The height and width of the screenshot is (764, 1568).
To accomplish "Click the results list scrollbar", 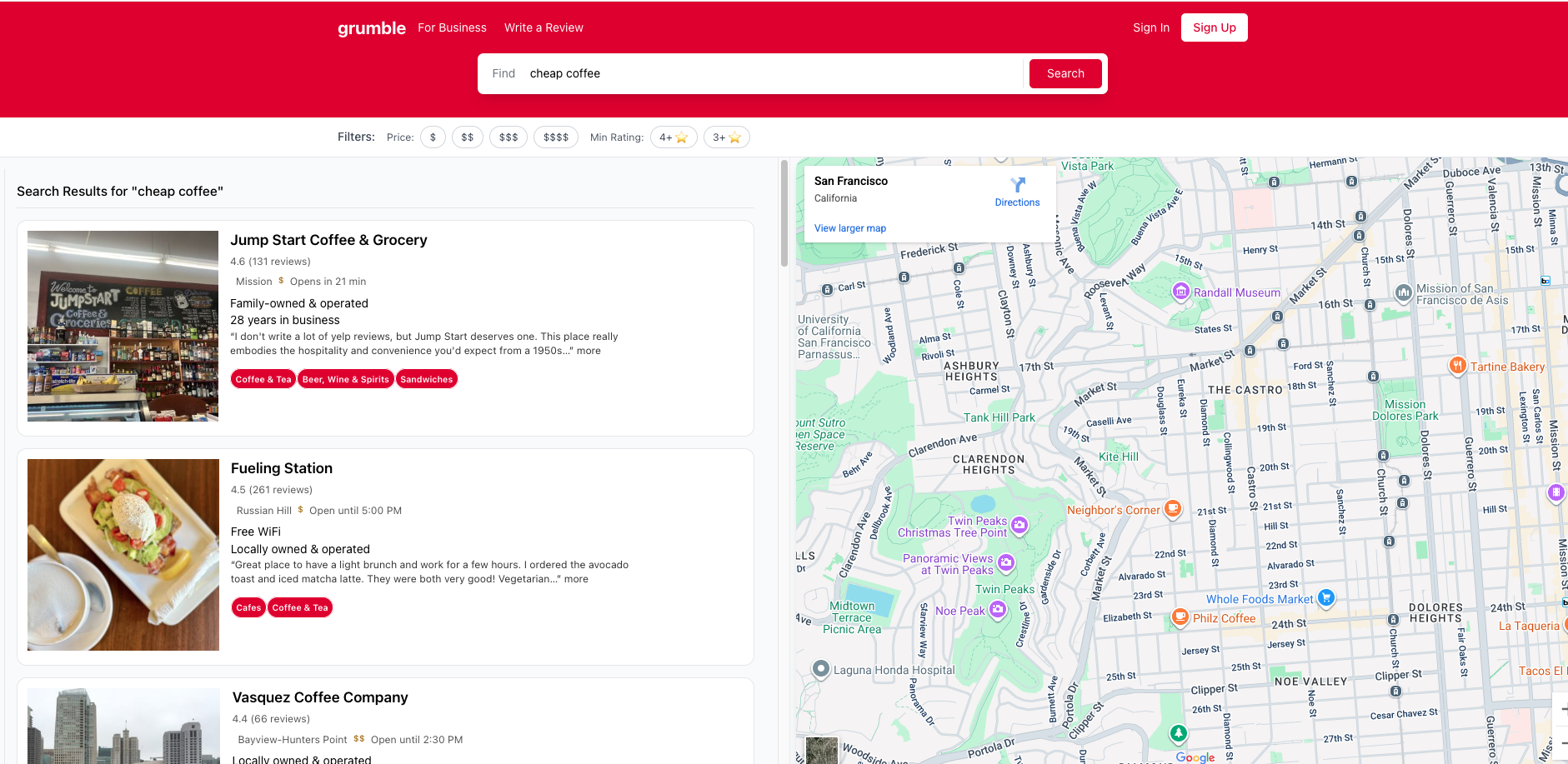I will [784, 213].
